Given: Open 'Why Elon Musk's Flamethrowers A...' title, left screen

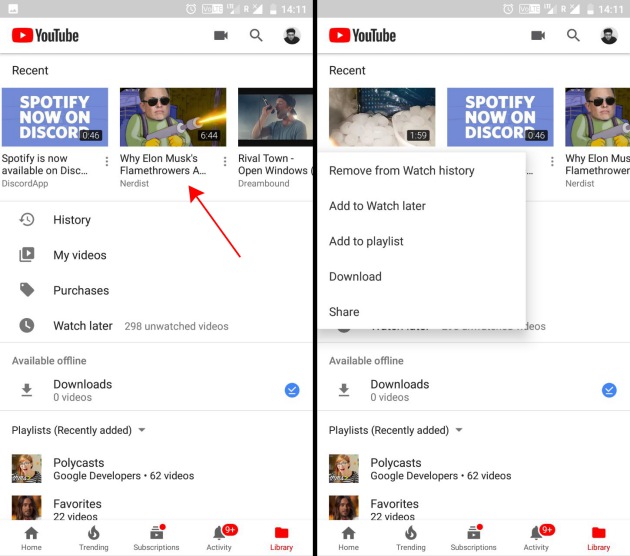Looking at the screenshot, I should (163, 164).
